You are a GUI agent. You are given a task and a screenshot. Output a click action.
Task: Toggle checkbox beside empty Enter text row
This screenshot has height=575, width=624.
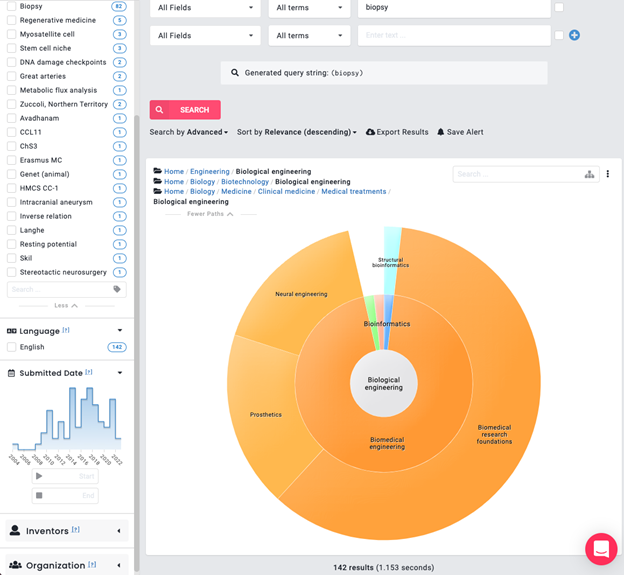(x=559, y=35)
